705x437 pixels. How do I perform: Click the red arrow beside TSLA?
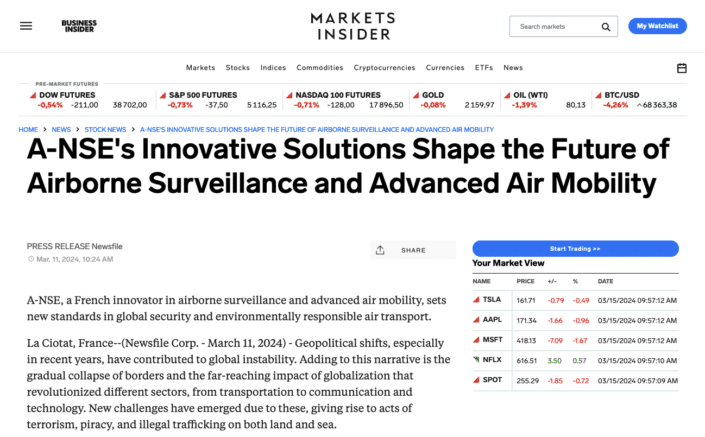(475, 299)
